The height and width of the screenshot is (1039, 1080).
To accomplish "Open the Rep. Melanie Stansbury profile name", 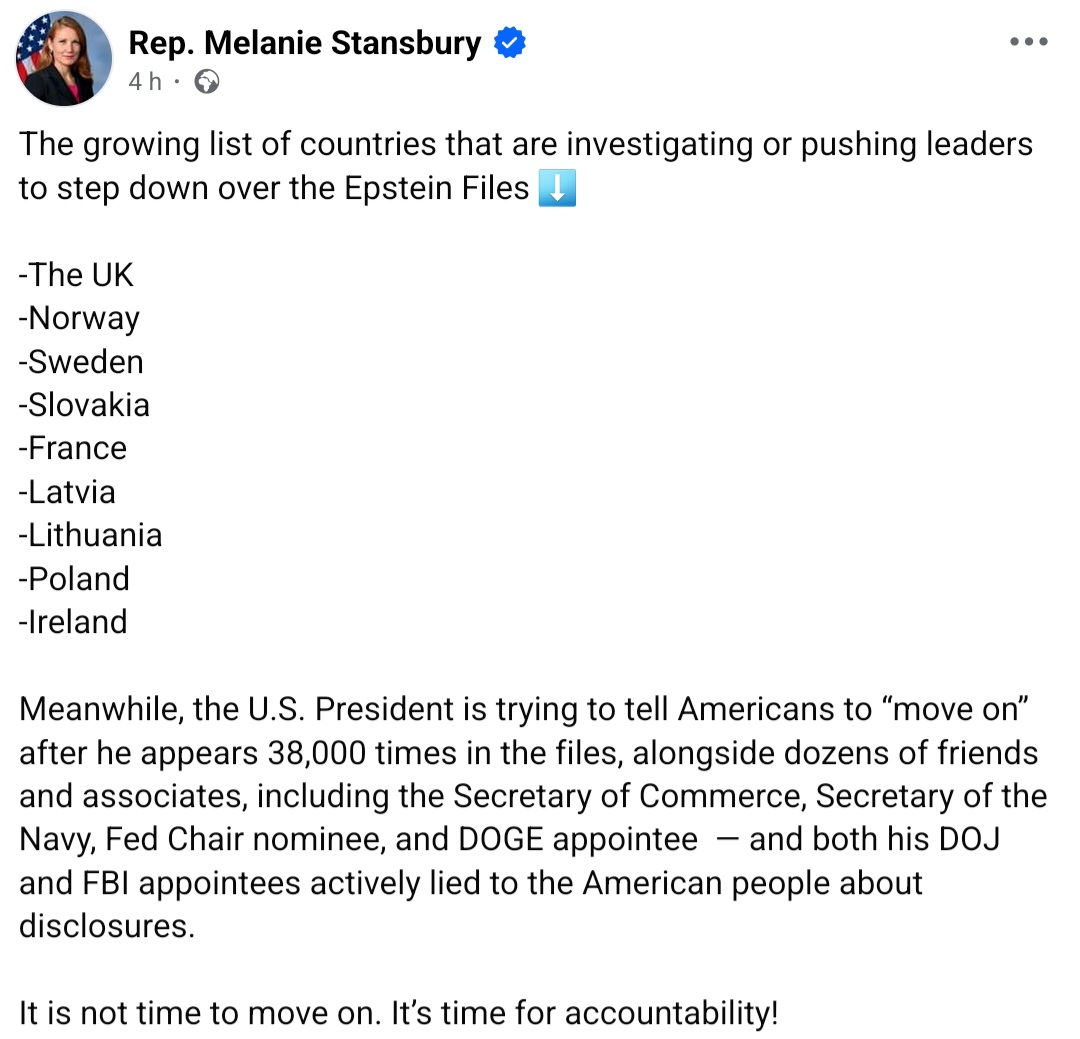I will [305, 43].
